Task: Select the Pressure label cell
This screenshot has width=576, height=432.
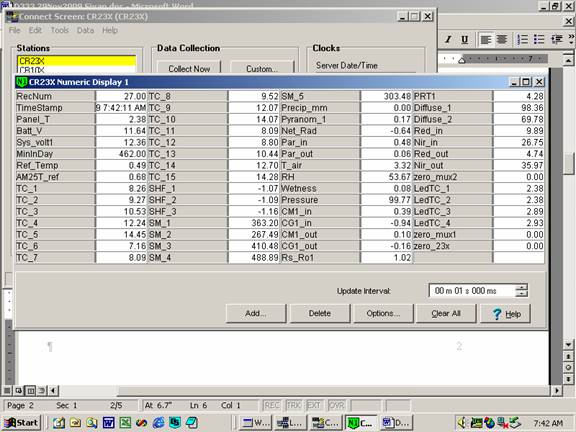Action: [320, 200]
